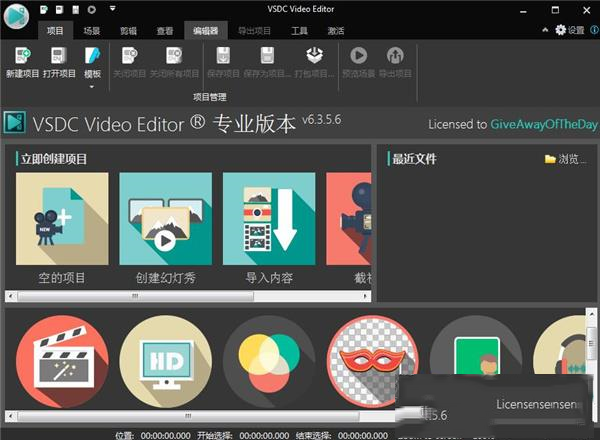Click the 位置 00:00:00.000 status value

pyautogui.click(x=165, y=435)
